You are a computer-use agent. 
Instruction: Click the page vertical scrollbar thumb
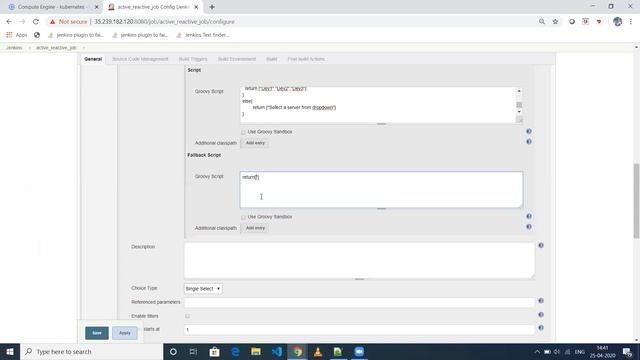pyautogui.click(x=636, y=201)
